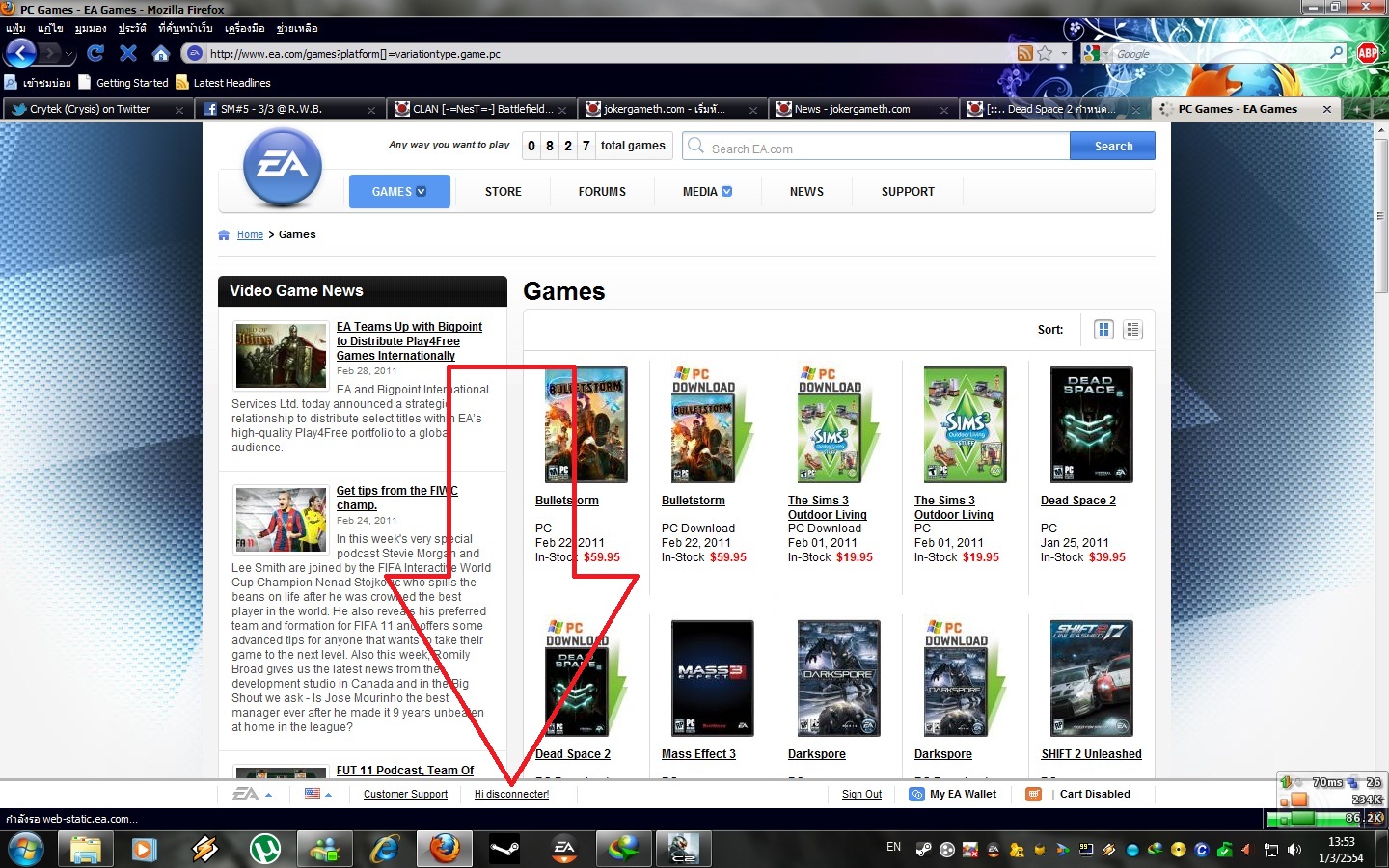Open Steam from the taskbar
The width and height of the screenshot is (1389, 868).
[x=504, y=850]
